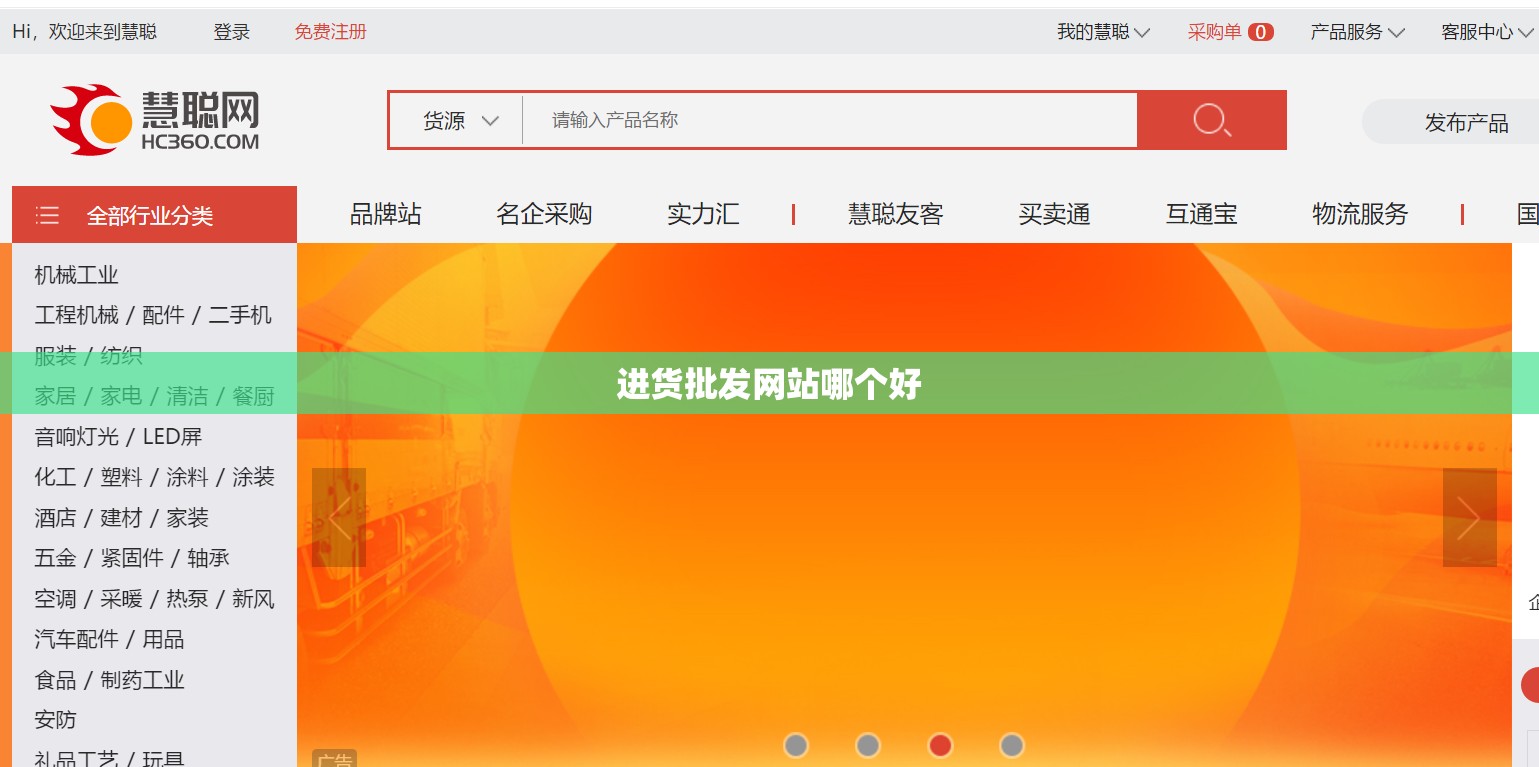The width and height of the screenshot is (1539, 767).
Task: Expand 产品服务 dropdown menu
Action: pyautogui.click(x=1357, y=32)
